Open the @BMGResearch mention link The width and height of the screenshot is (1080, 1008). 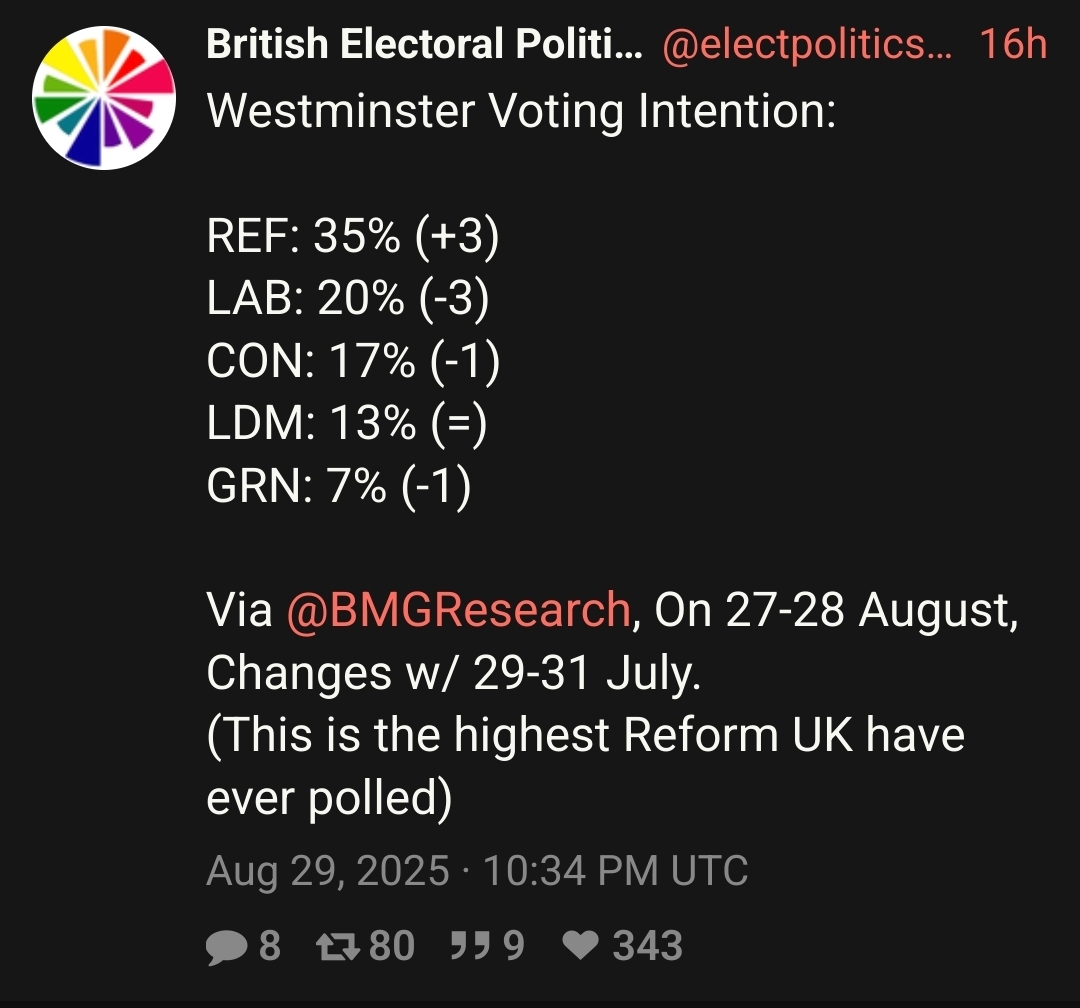(458, 610)
